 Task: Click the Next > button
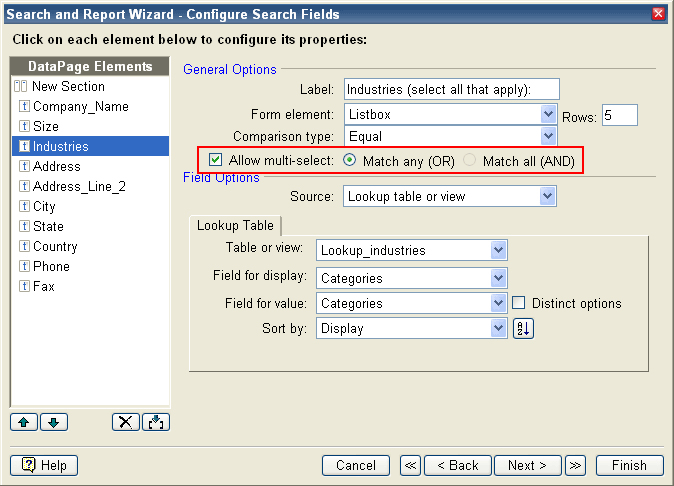[x=528, y=465]
